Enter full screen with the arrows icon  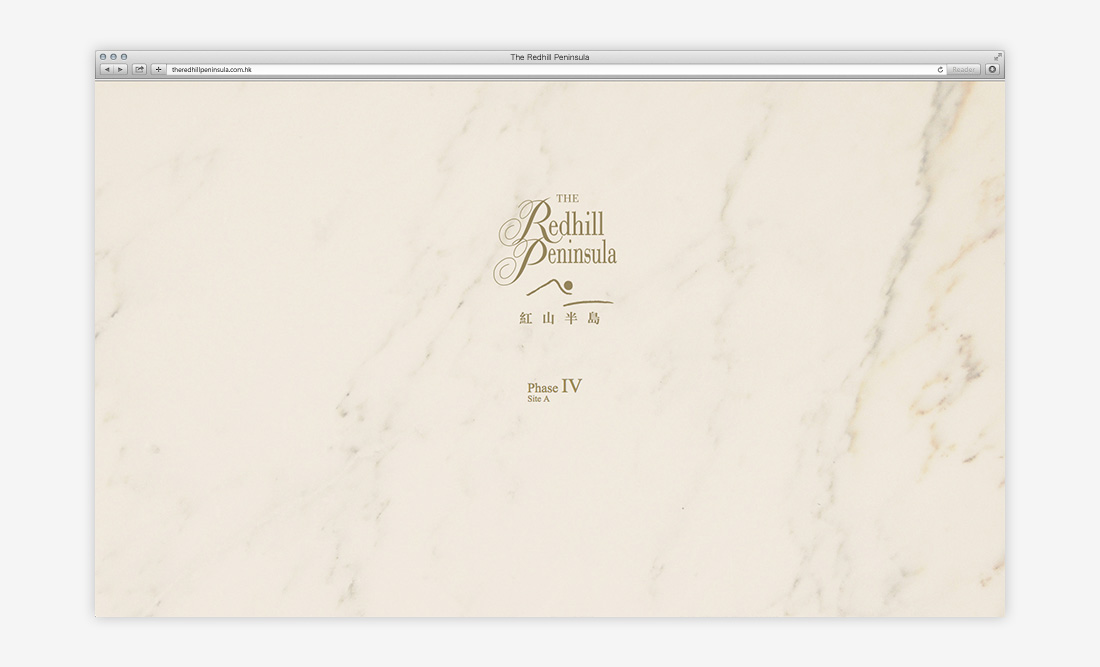[997, 57]
